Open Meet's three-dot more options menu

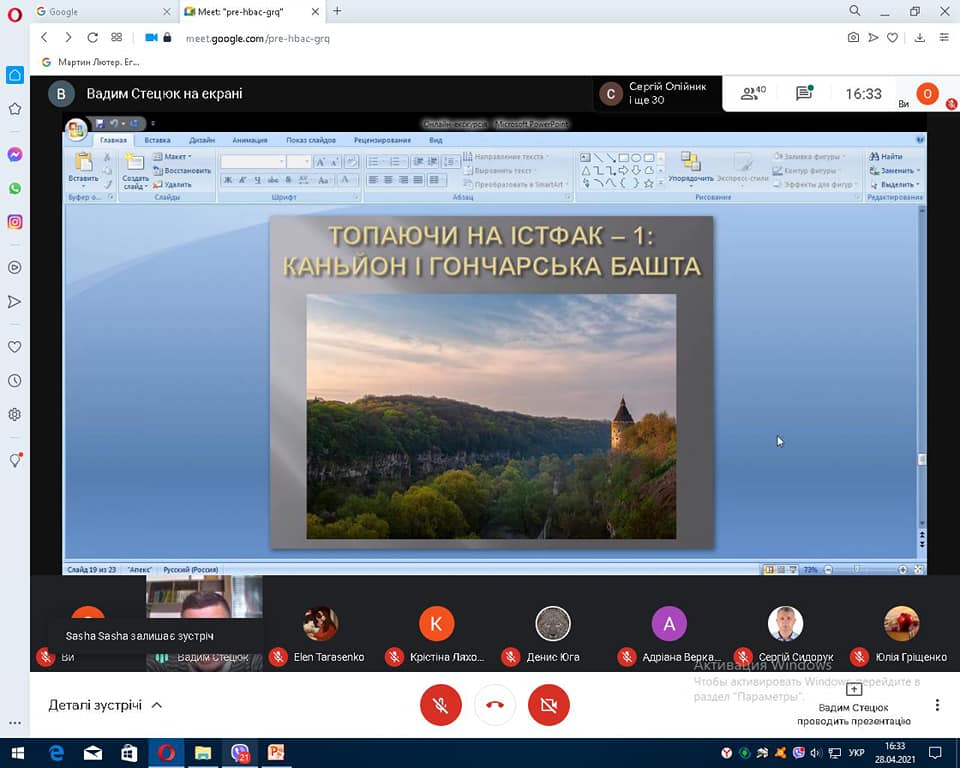[x=937, y=705]
